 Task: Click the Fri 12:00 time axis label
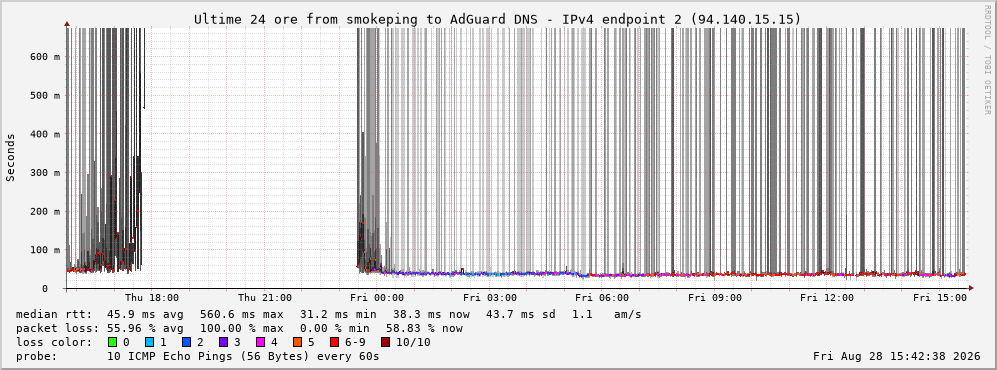click(827, 298)
